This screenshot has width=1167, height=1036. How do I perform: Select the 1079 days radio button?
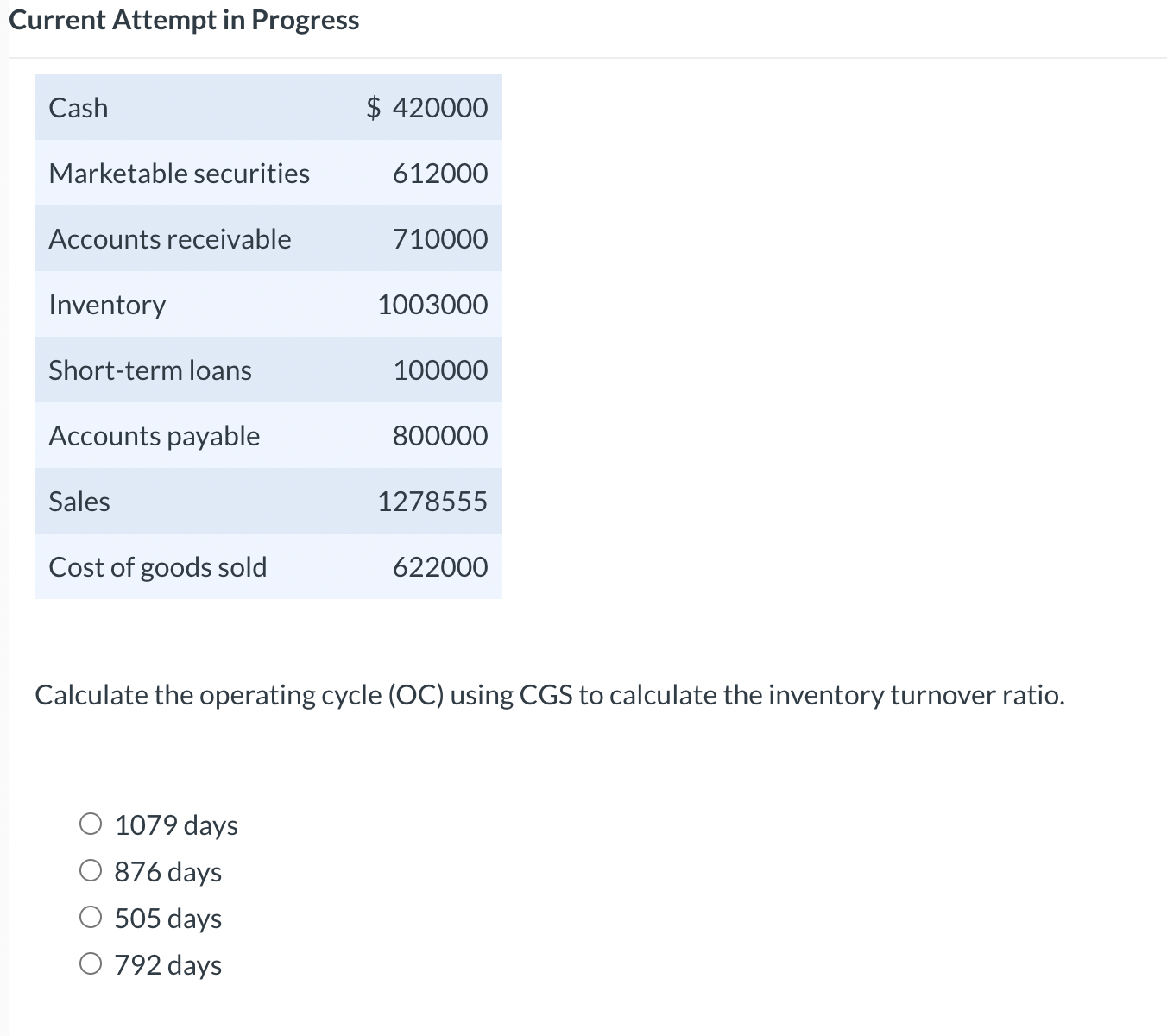(91, 824)
